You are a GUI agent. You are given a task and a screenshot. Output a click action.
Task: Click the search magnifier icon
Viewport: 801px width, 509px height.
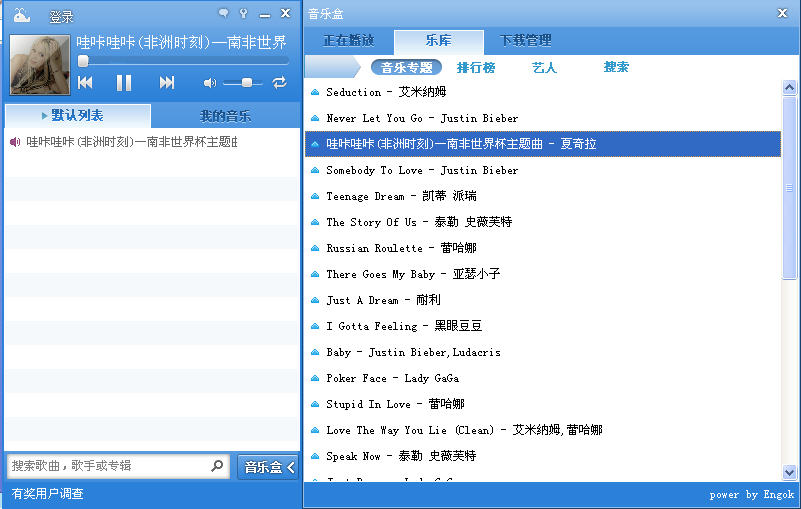point(217,466)
